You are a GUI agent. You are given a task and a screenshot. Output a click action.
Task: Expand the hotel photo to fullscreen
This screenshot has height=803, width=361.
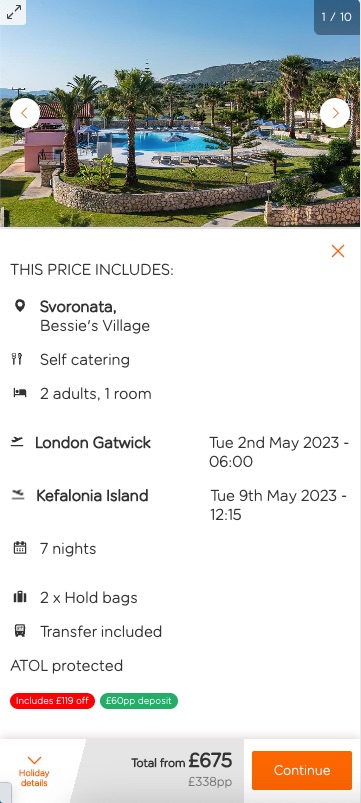[13, 12]
